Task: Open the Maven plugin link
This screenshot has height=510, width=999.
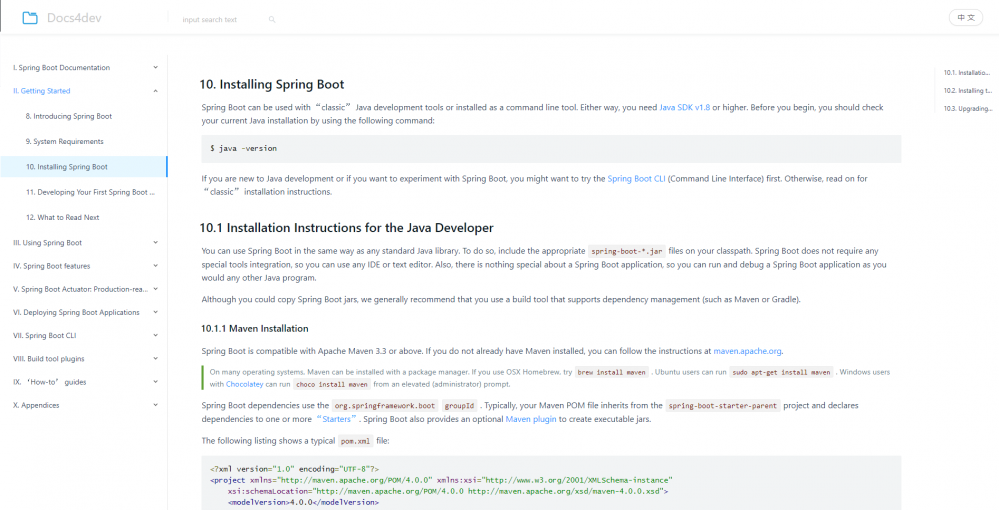Action: [531, 419]
